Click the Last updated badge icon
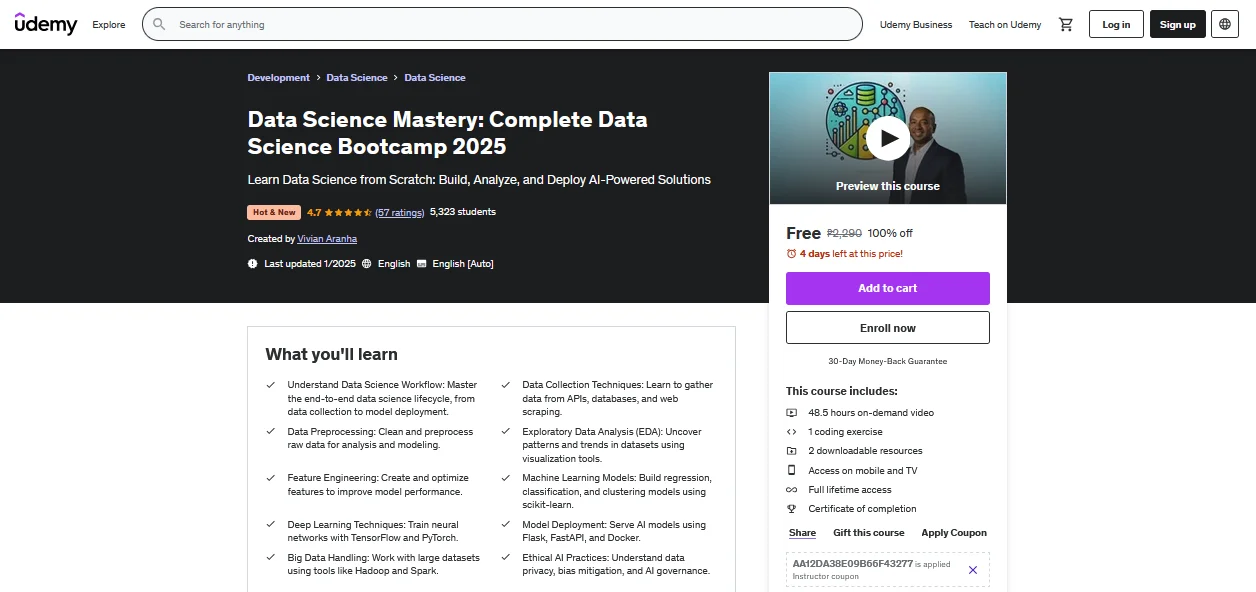 (253, 264)
